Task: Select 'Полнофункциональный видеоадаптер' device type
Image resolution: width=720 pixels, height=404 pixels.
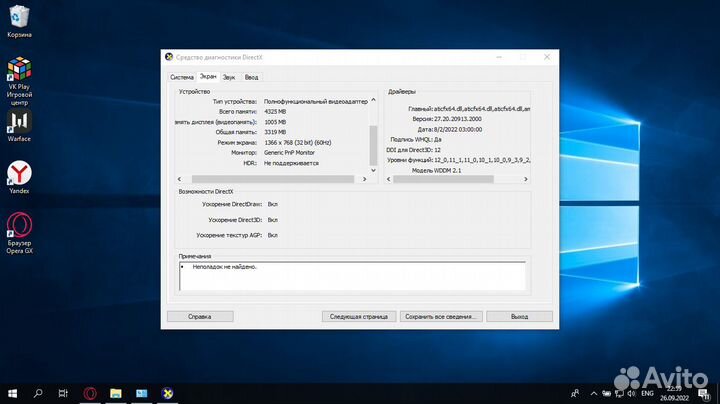Action: [x=315, y=101]
